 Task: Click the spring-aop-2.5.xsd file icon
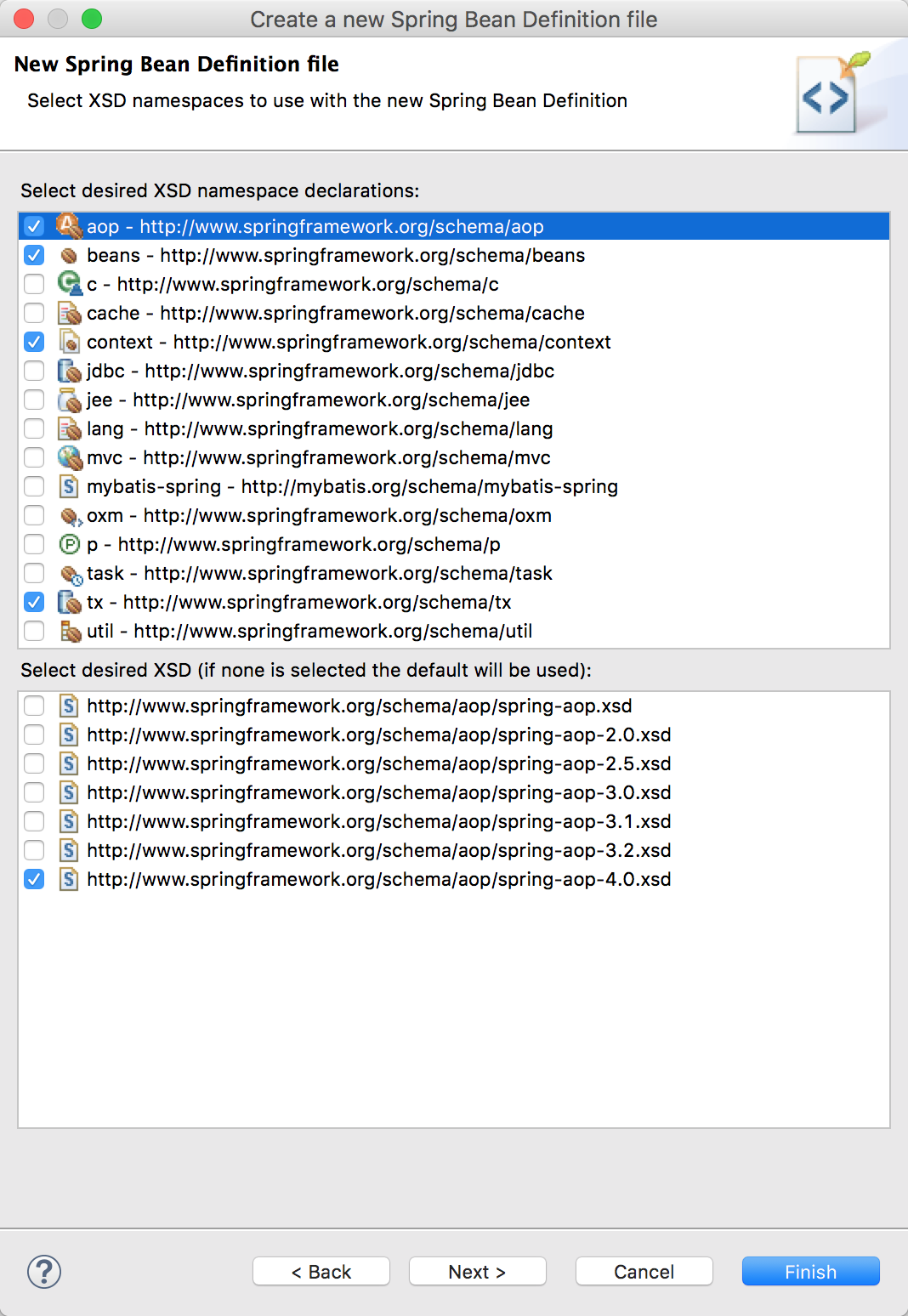(x=69, y=763)
